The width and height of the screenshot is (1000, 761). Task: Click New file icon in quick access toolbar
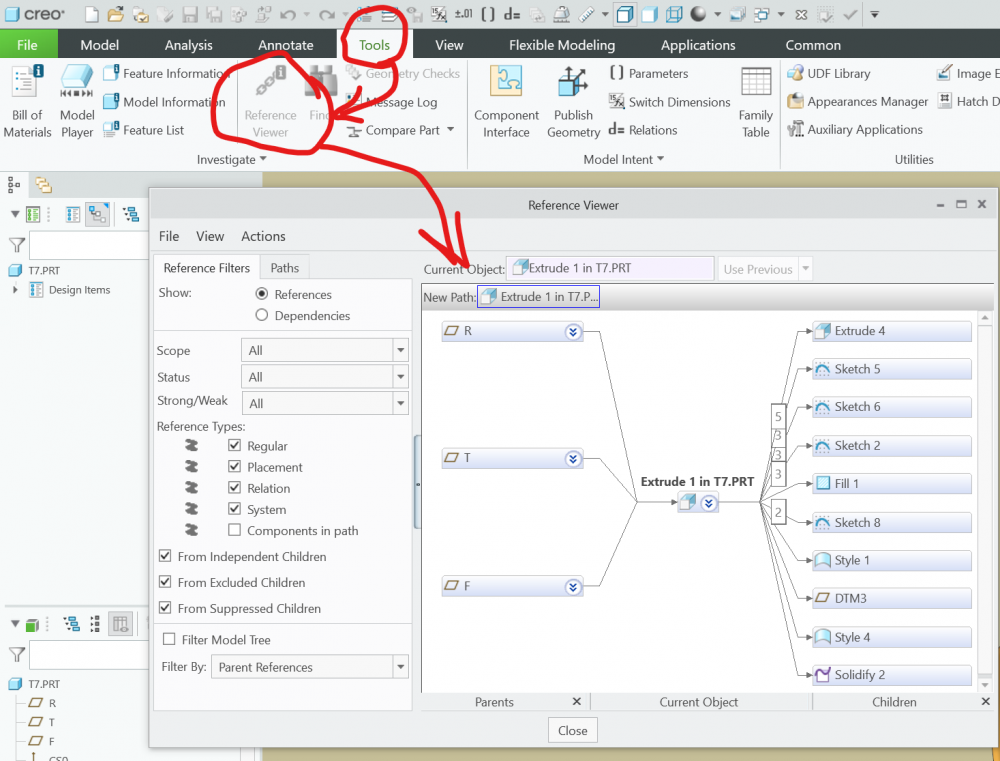coord(92,14)
